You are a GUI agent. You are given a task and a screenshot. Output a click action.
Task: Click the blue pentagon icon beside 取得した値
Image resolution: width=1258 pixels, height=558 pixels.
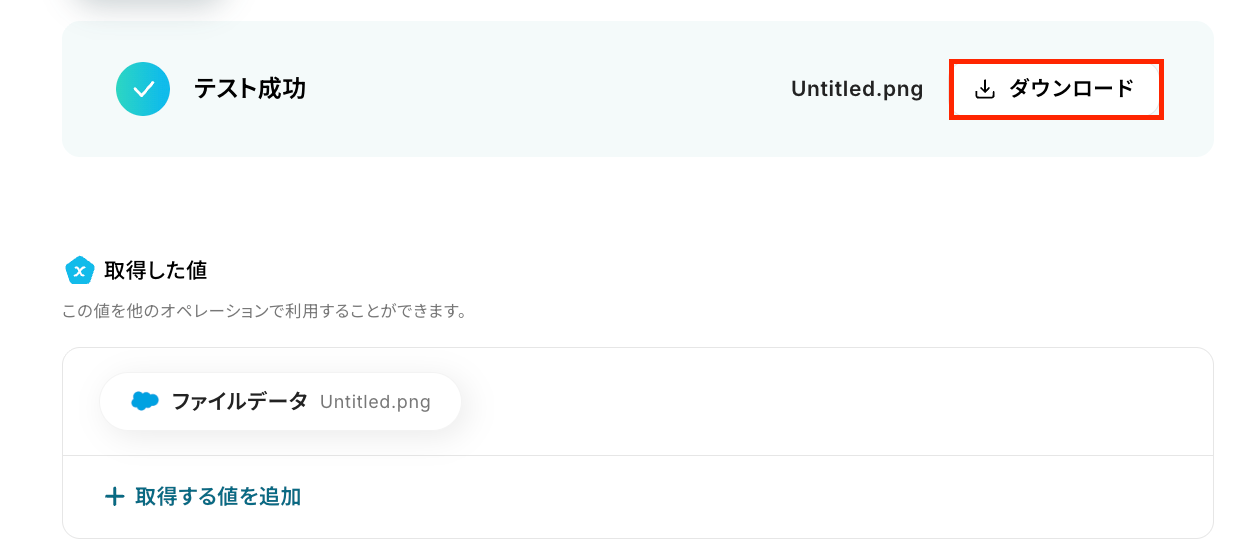click(x=79, y=270)
